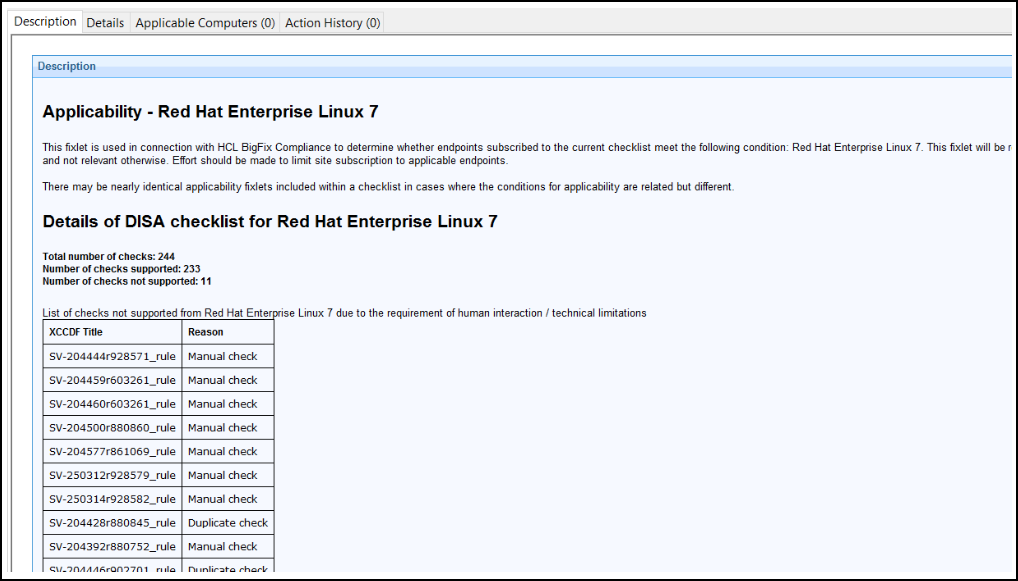Click Duplicate check reason for SV-204428r880845_rule
1018x581 pixels.
tap(228, 523)
